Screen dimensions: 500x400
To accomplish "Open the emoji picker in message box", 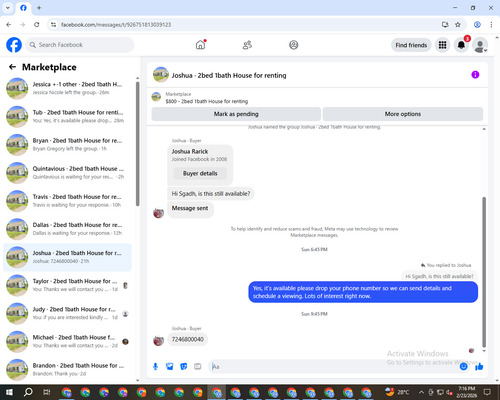I will point(463,367).
